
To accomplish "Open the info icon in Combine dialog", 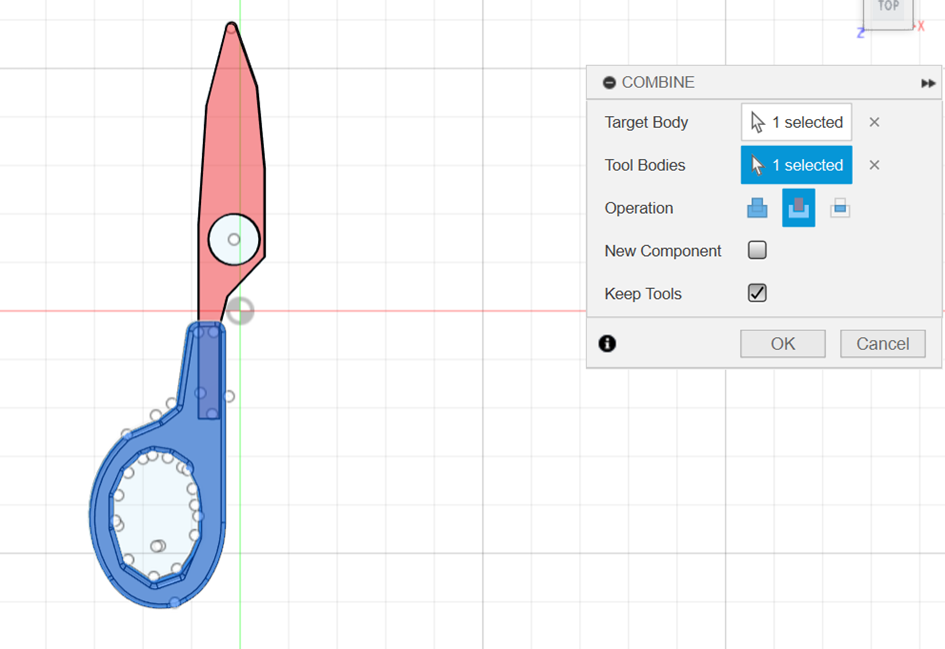I will pyautogui.click(x=607, y=343).
